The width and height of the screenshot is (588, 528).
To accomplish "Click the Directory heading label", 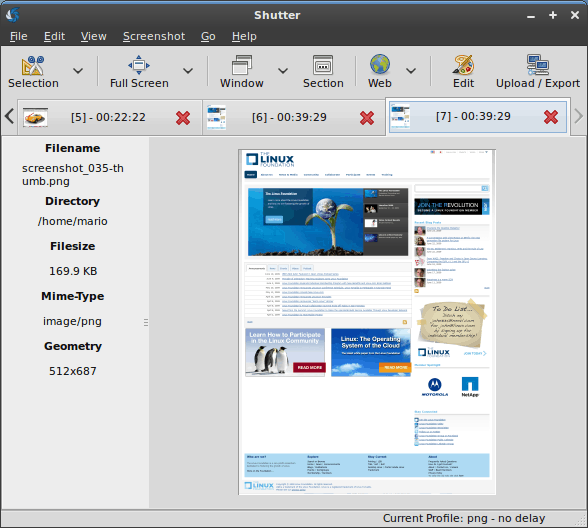I will [x=73, y=201].
